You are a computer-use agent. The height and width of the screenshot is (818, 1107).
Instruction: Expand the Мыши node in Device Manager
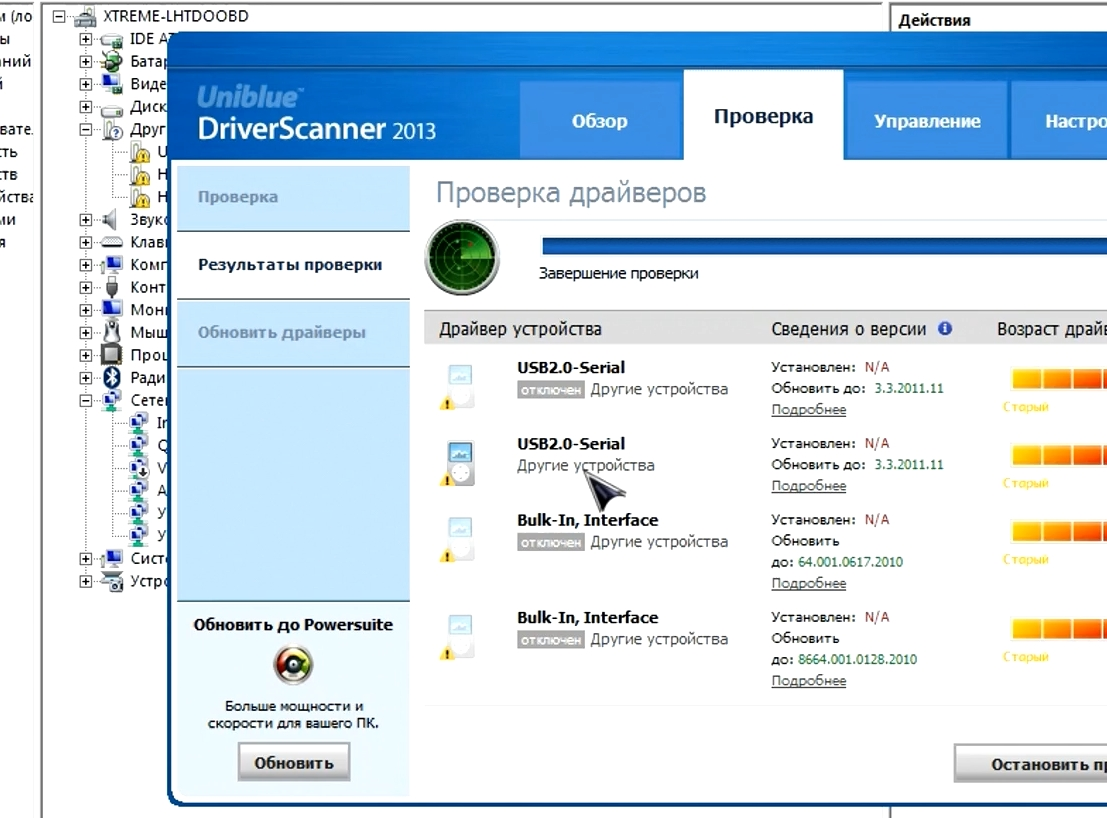pyautogui.click(x=85, y=332)
